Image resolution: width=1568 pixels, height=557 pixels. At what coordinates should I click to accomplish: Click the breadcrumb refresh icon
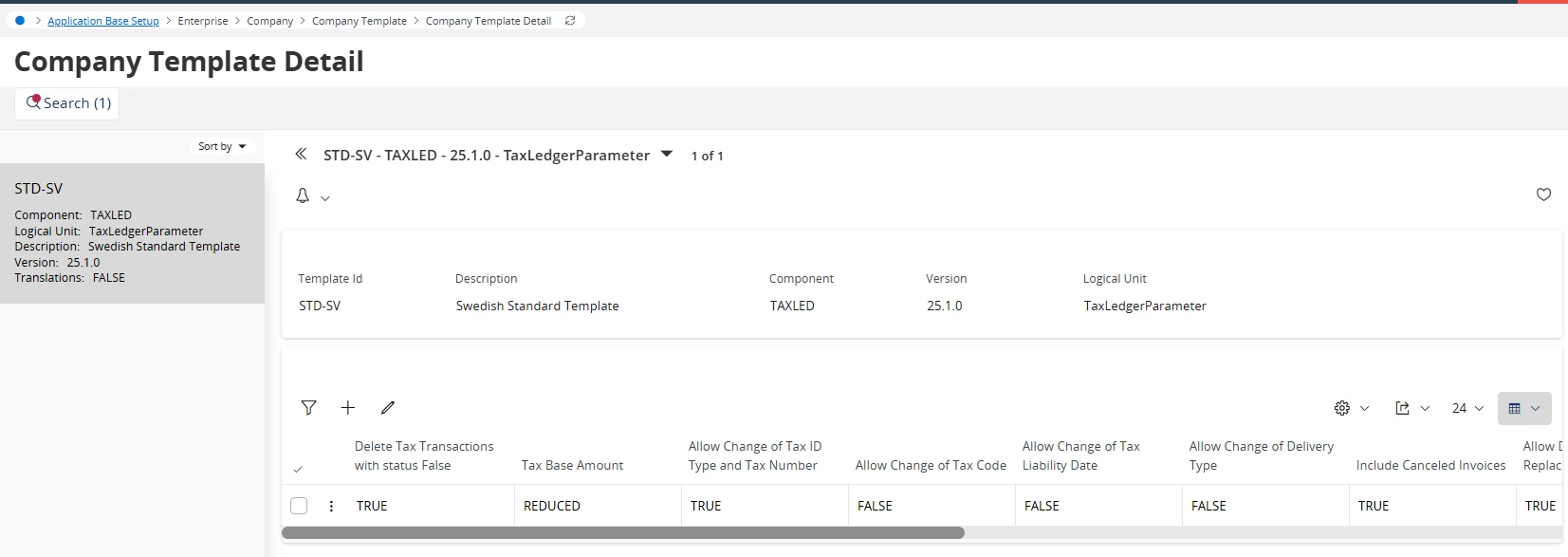click(570, 21)
